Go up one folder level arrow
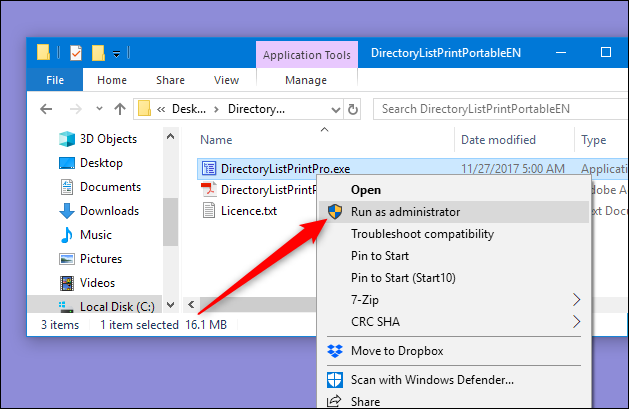 tap(120, 109)
